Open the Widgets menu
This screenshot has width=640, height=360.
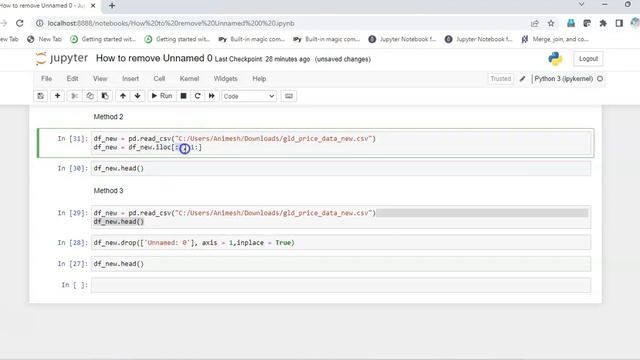225,79
